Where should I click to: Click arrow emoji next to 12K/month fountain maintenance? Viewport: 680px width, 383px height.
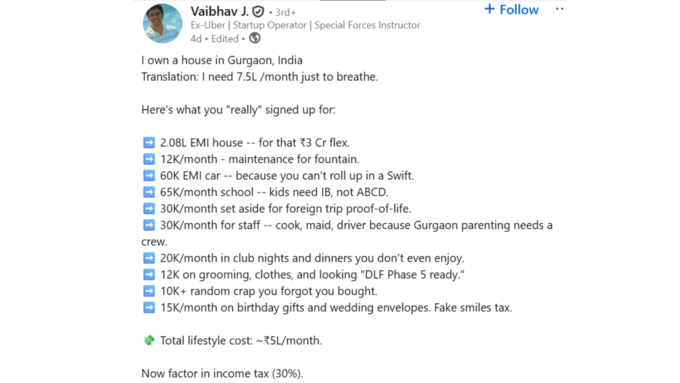(149, 159)
